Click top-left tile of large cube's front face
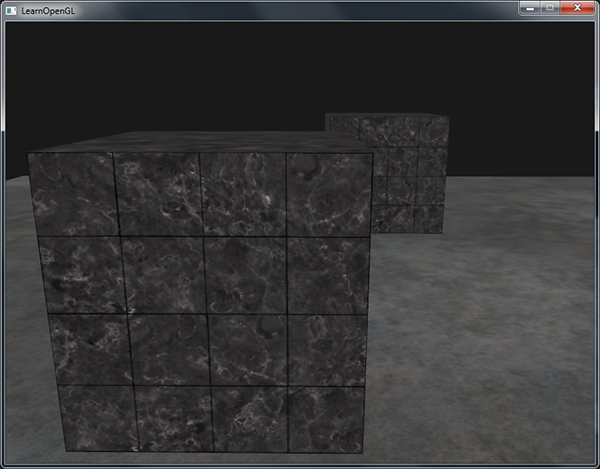Image resolution: width=600 pixels, height=469 pixels. [72, 194]
